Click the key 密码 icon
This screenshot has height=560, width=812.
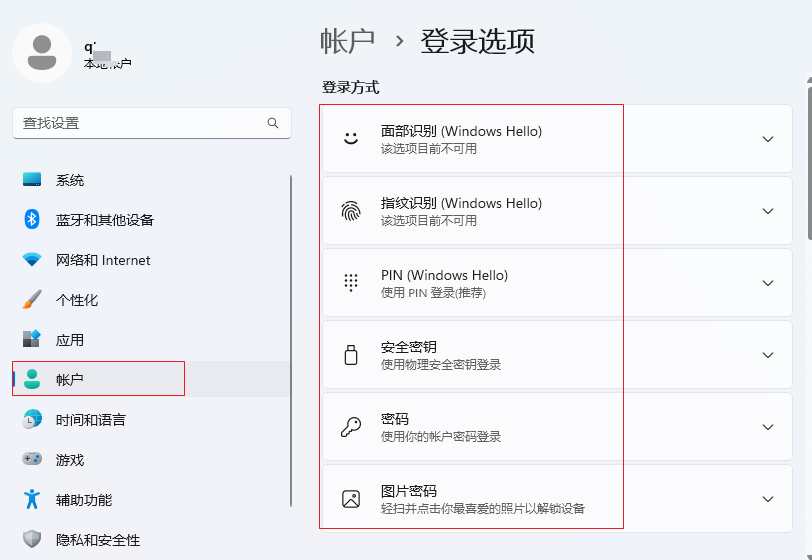point(351,427)
